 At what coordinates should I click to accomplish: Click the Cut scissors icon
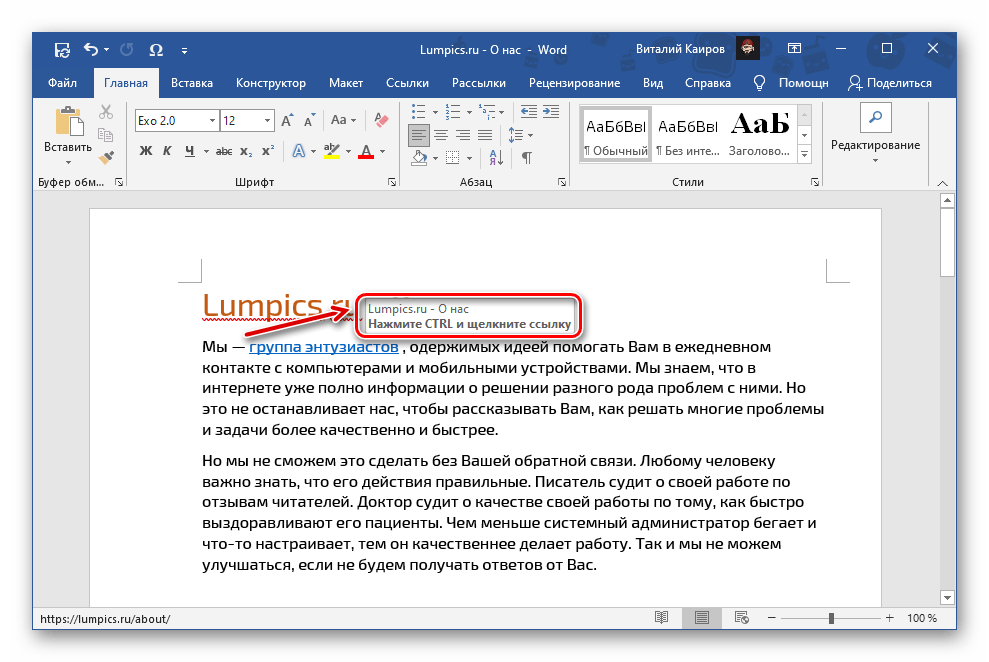106,112
